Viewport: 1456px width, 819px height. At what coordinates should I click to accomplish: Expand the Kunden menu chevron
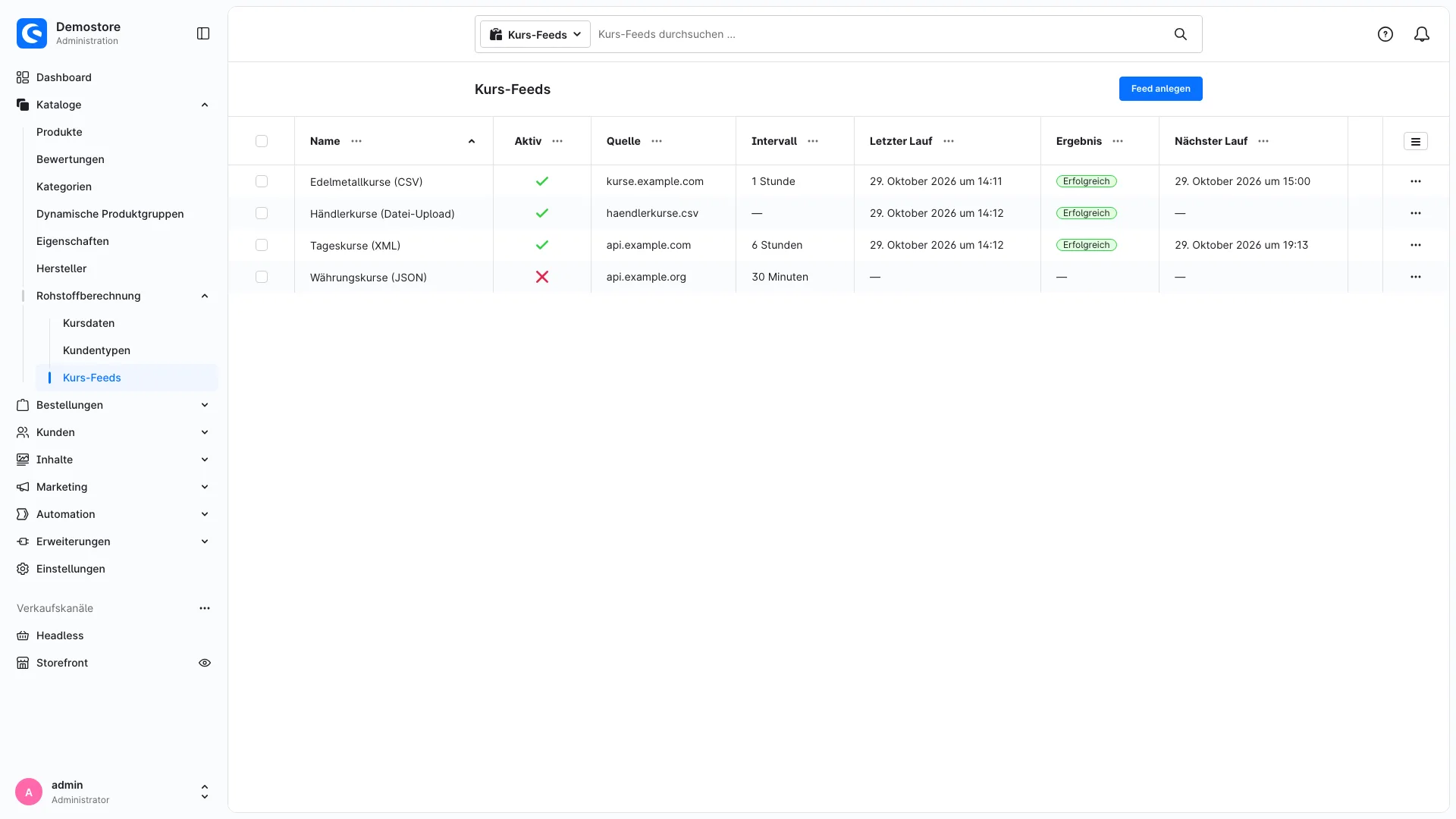click(x=205, y=432)
